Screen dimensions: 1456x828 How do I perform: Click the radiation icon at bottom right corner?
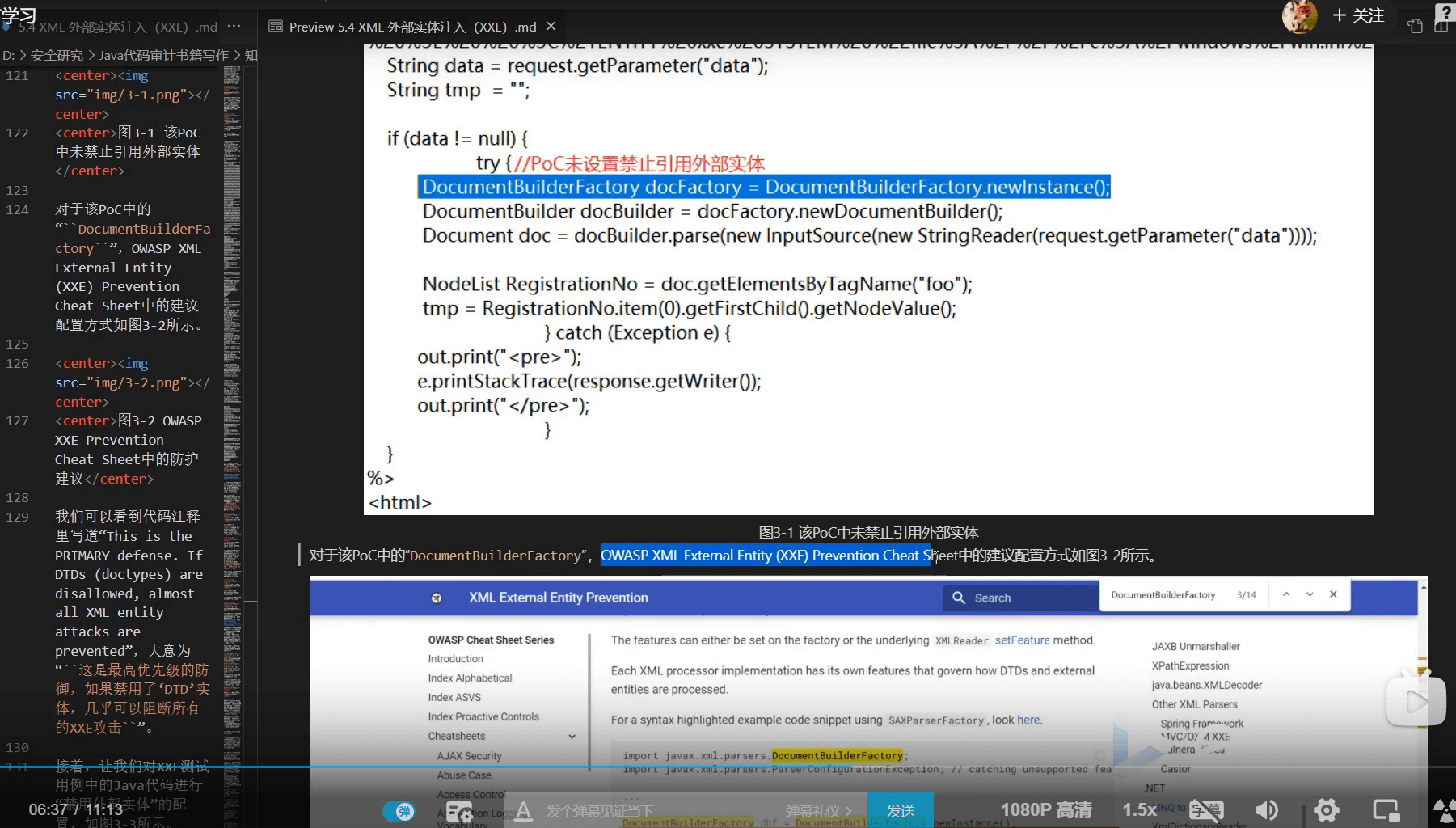[1445, 810]
